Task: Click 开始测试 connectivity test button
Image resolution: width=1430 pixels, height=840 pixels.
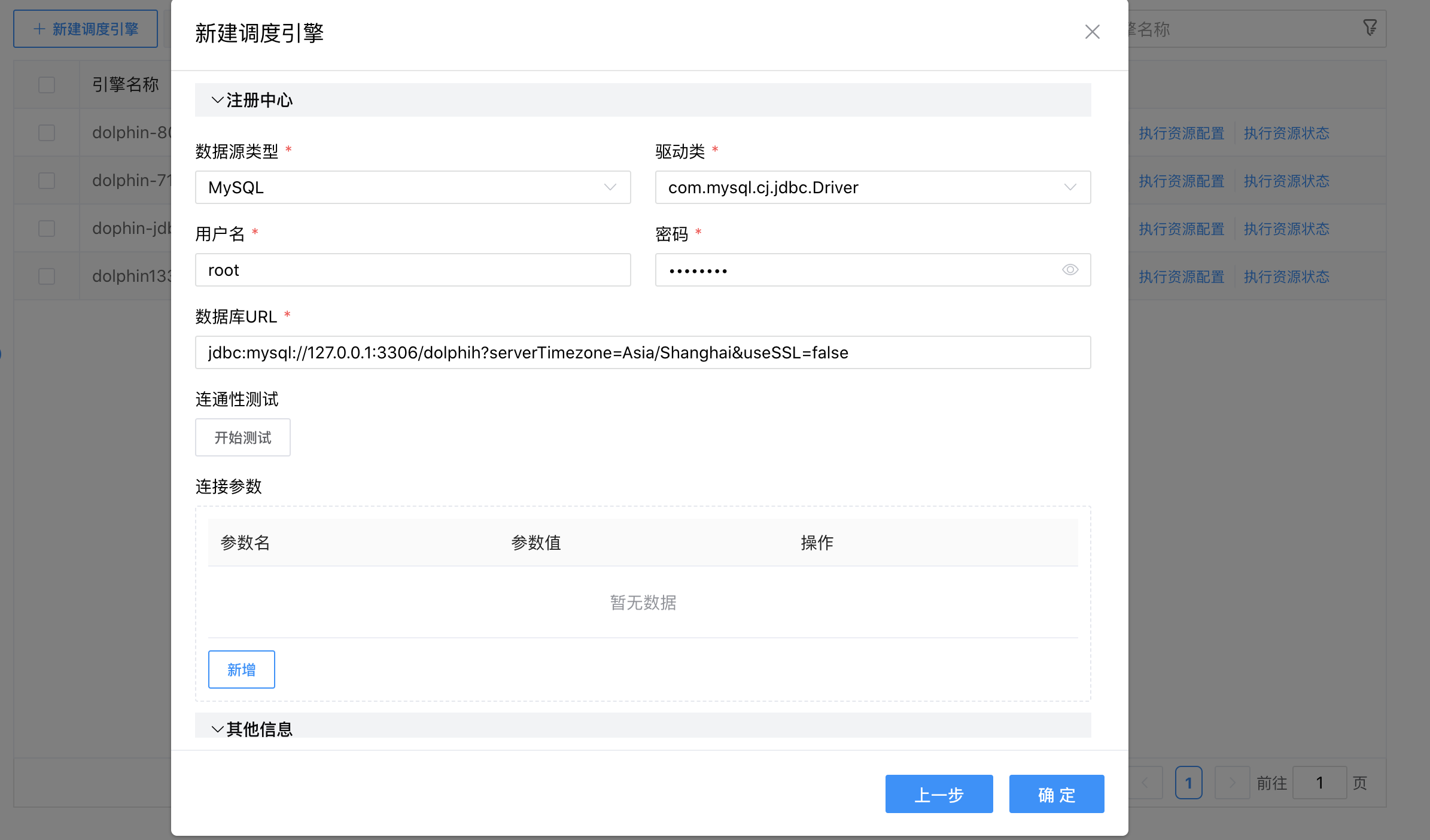Action: tap(243, 437)
